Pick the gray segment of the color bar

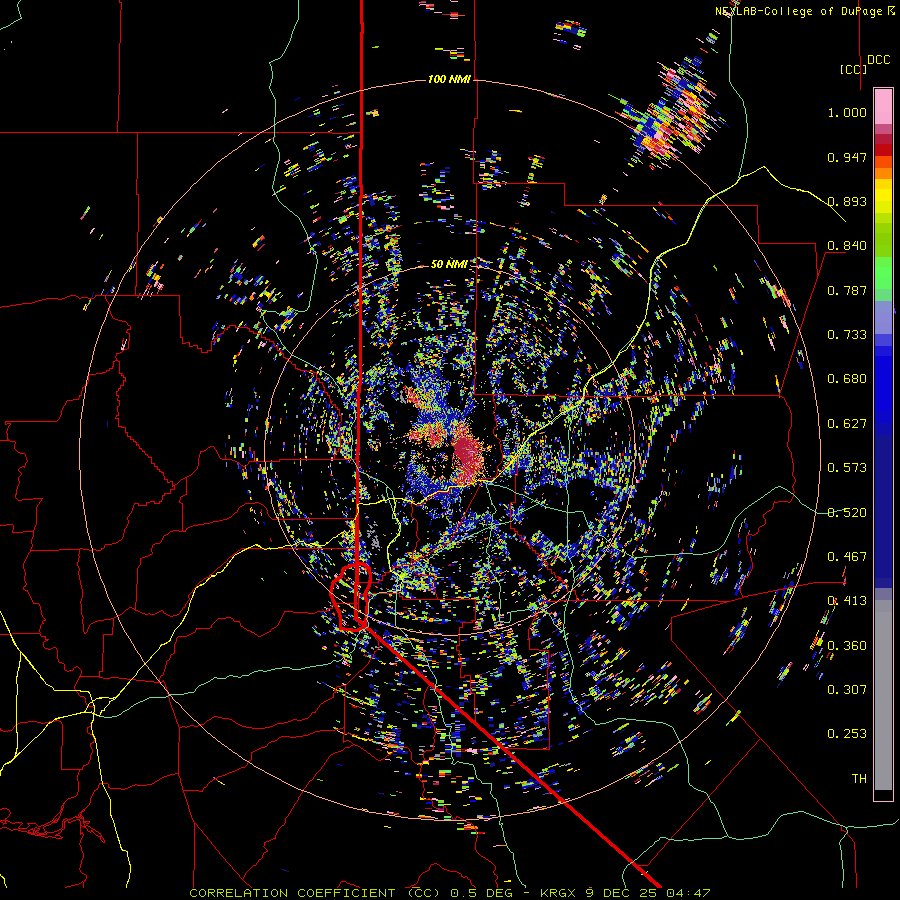883,695
